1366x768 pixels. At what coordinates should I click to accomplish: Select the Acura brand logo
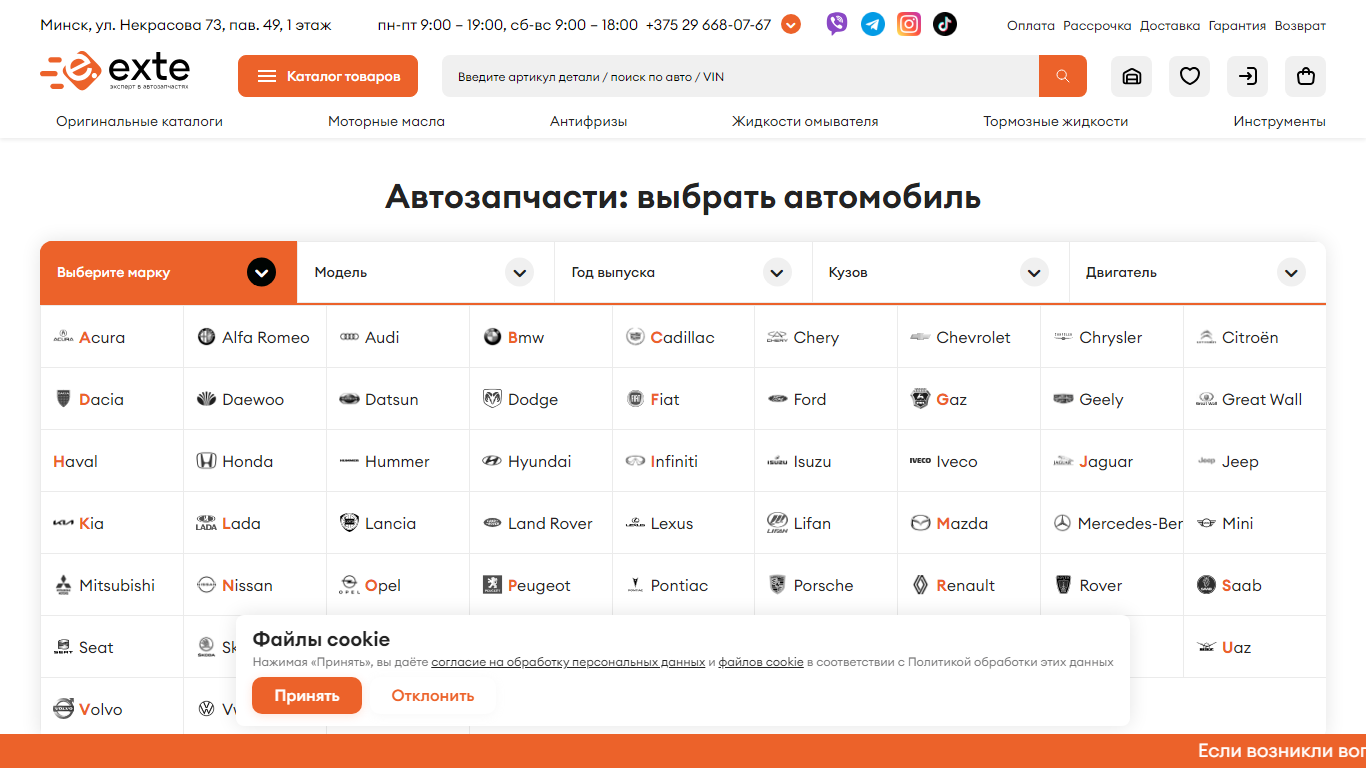pyautogui.click(x=63, y=338)
